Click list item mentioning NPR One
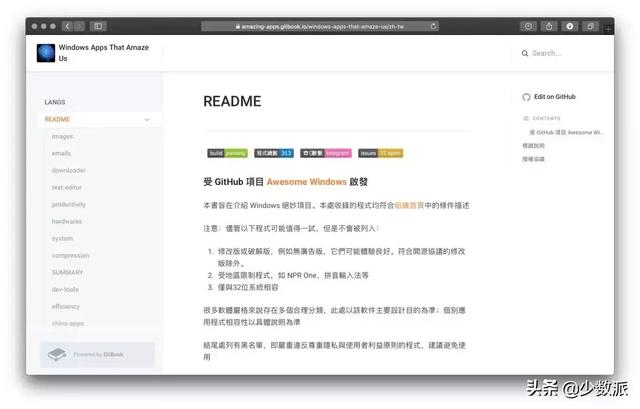The width and height of the screenshot is (640, 409). point(293,275)
